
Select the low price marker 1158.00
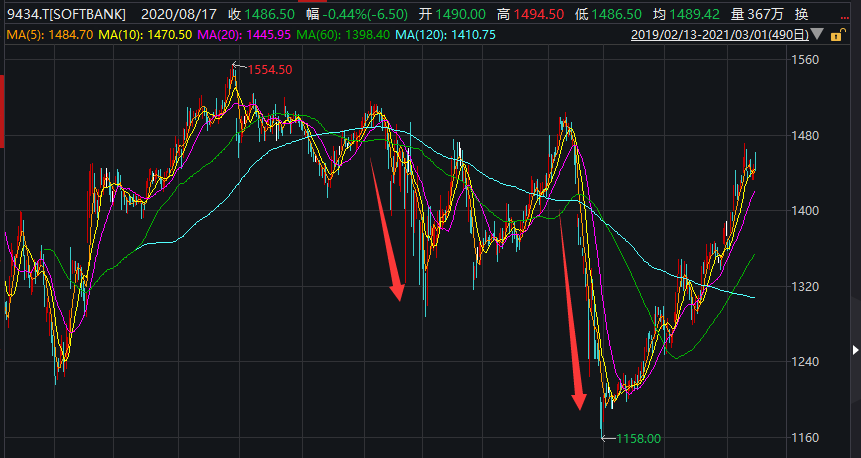638,438
